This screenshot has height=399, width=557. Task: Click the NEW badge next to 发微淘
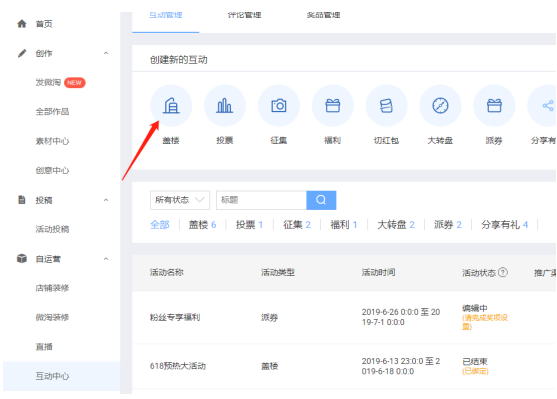click(x=75, y=83)
